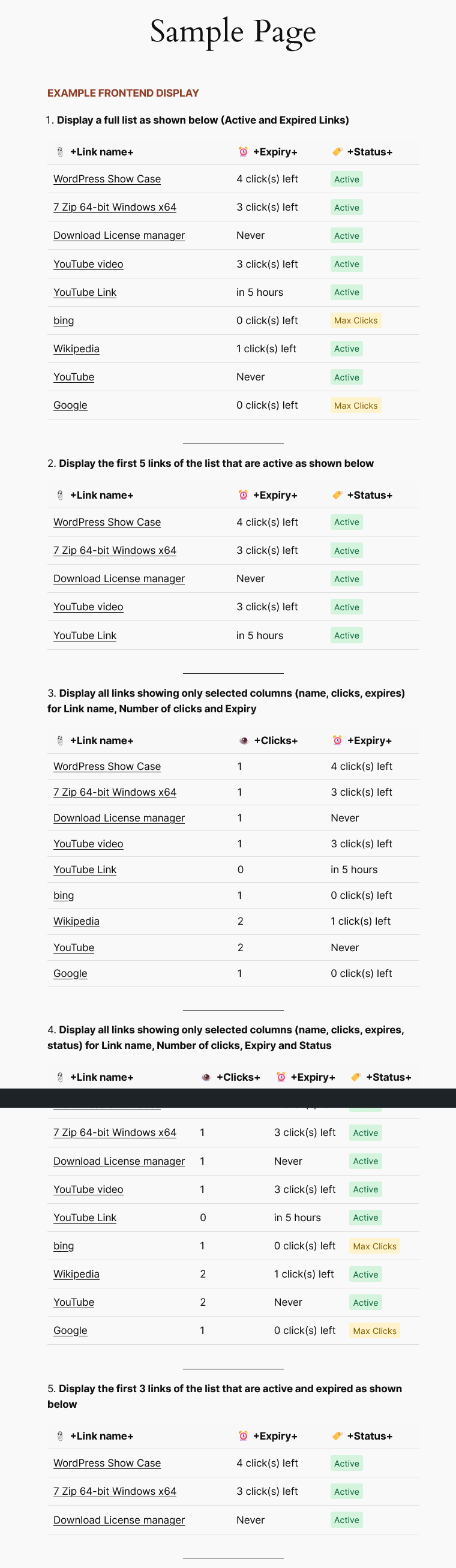Click the +Status+ column header in section 1

pos(369,152)
